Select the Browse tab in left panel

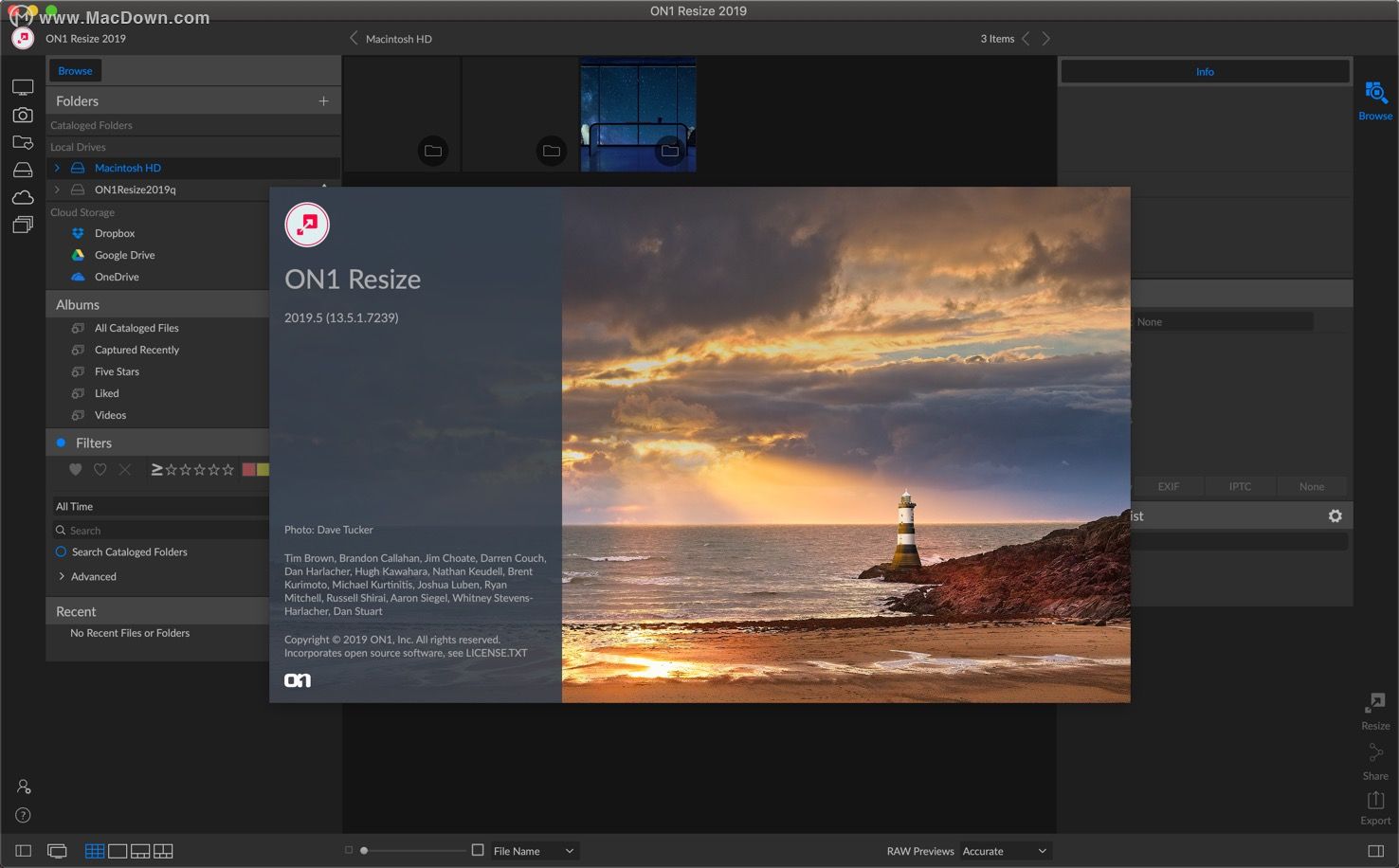[x=75, y=71]
